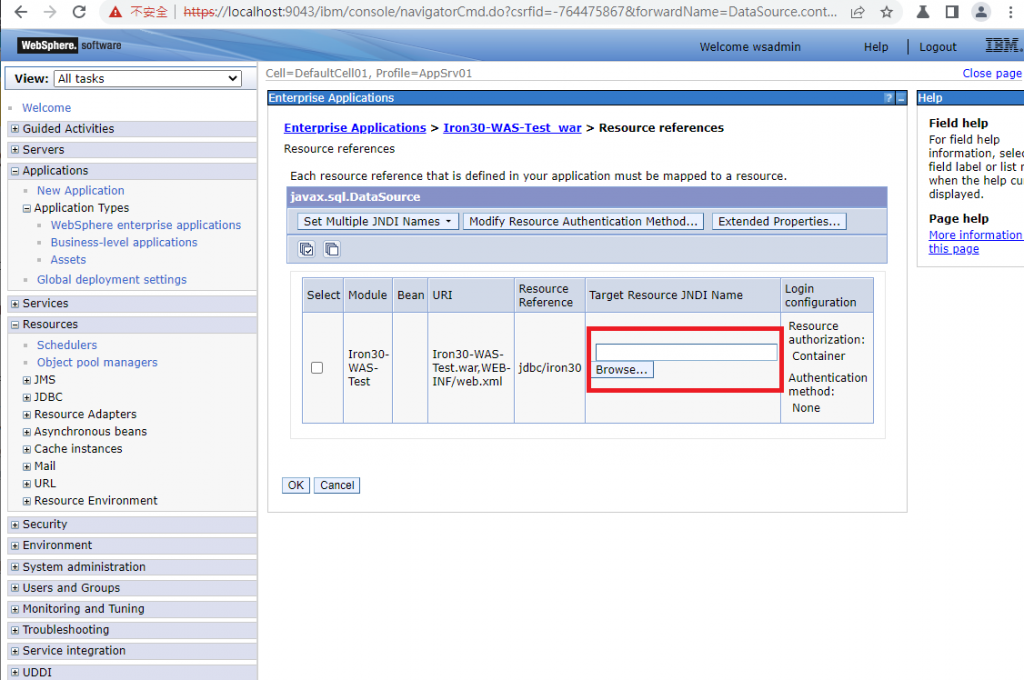Click the Select All items icon
1024x680 pixels.
coord(306,249)
